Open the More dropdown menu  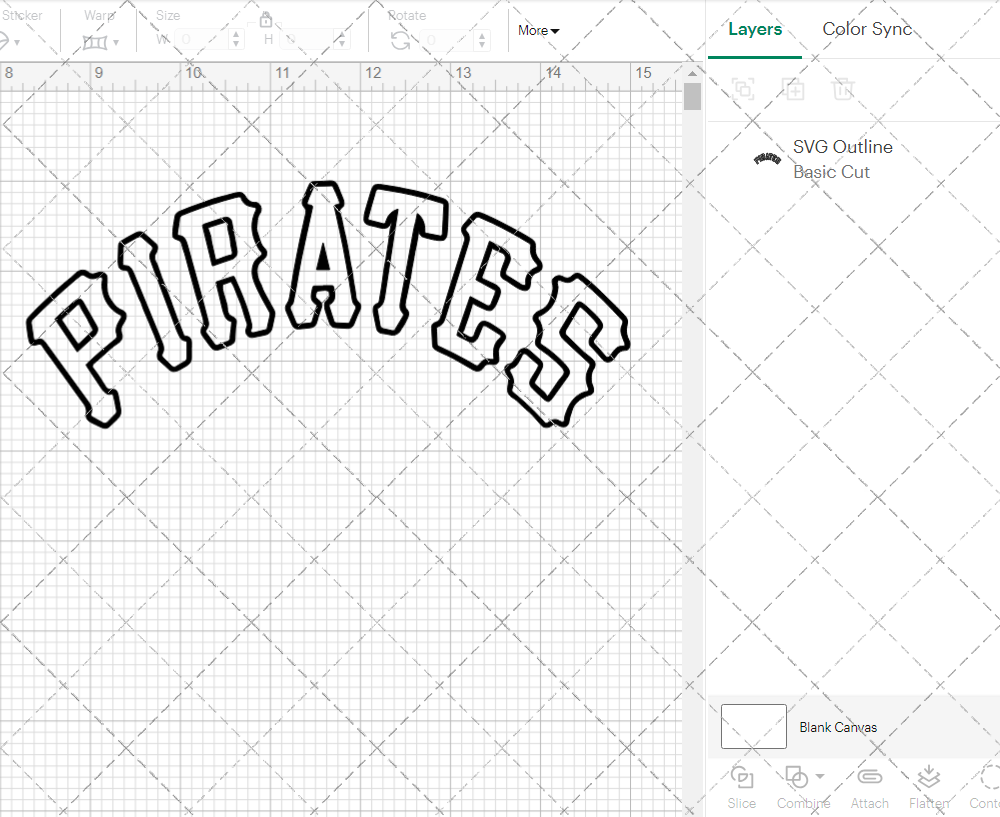click(x=538, y=31)
